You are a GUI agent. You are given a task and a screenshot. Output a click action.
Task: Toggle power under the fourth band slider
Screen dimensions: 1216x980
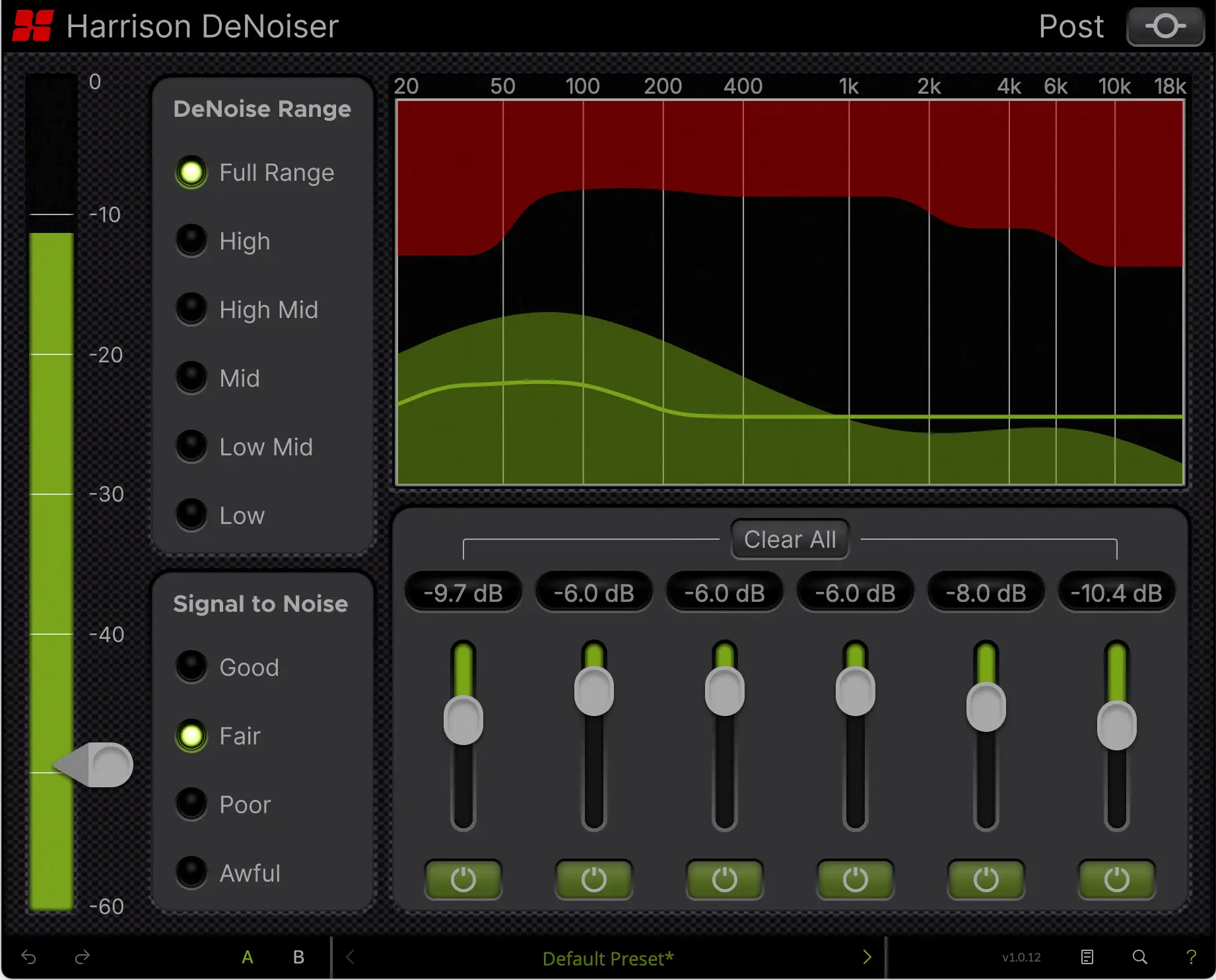click(856, 879)
